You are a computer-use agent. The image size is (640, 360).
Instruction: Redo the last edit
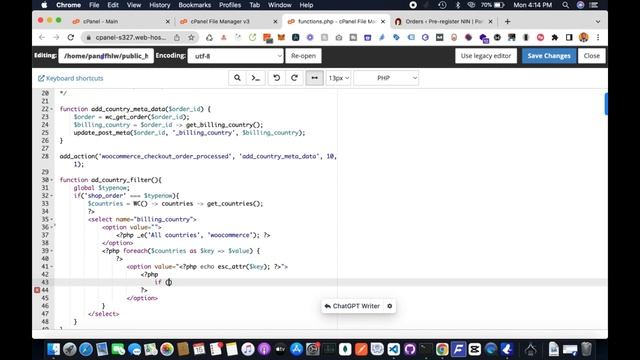click(x=294, y=78)
